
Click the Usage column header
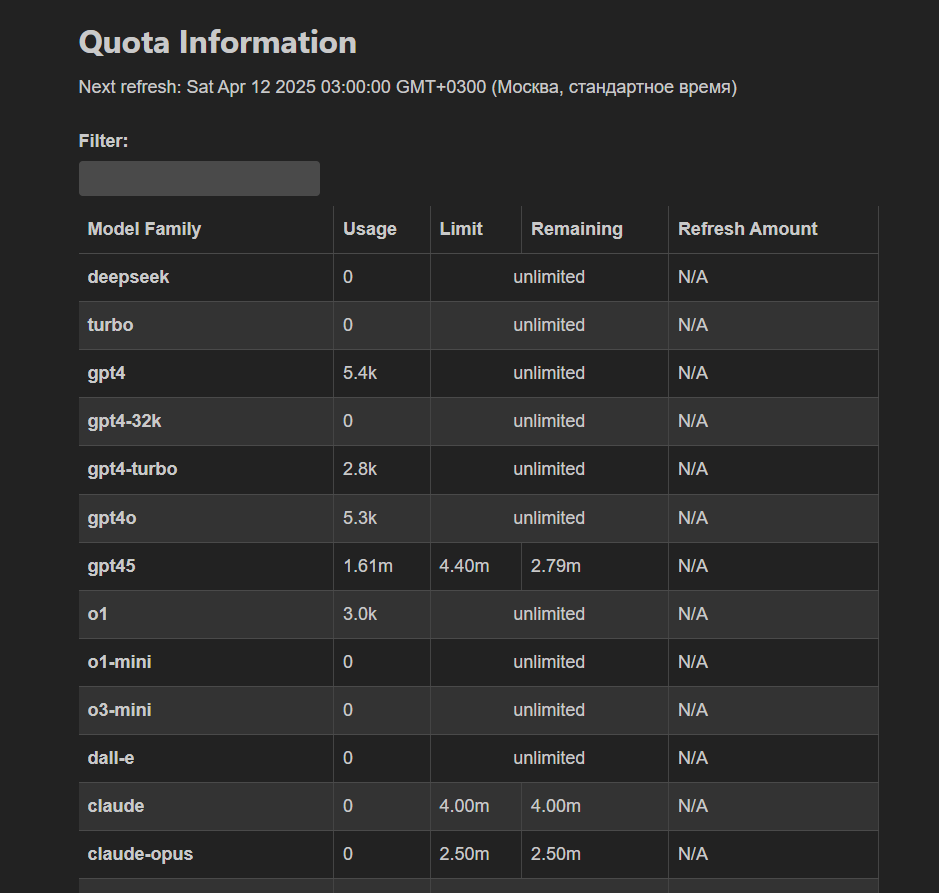tap(370, 229)
